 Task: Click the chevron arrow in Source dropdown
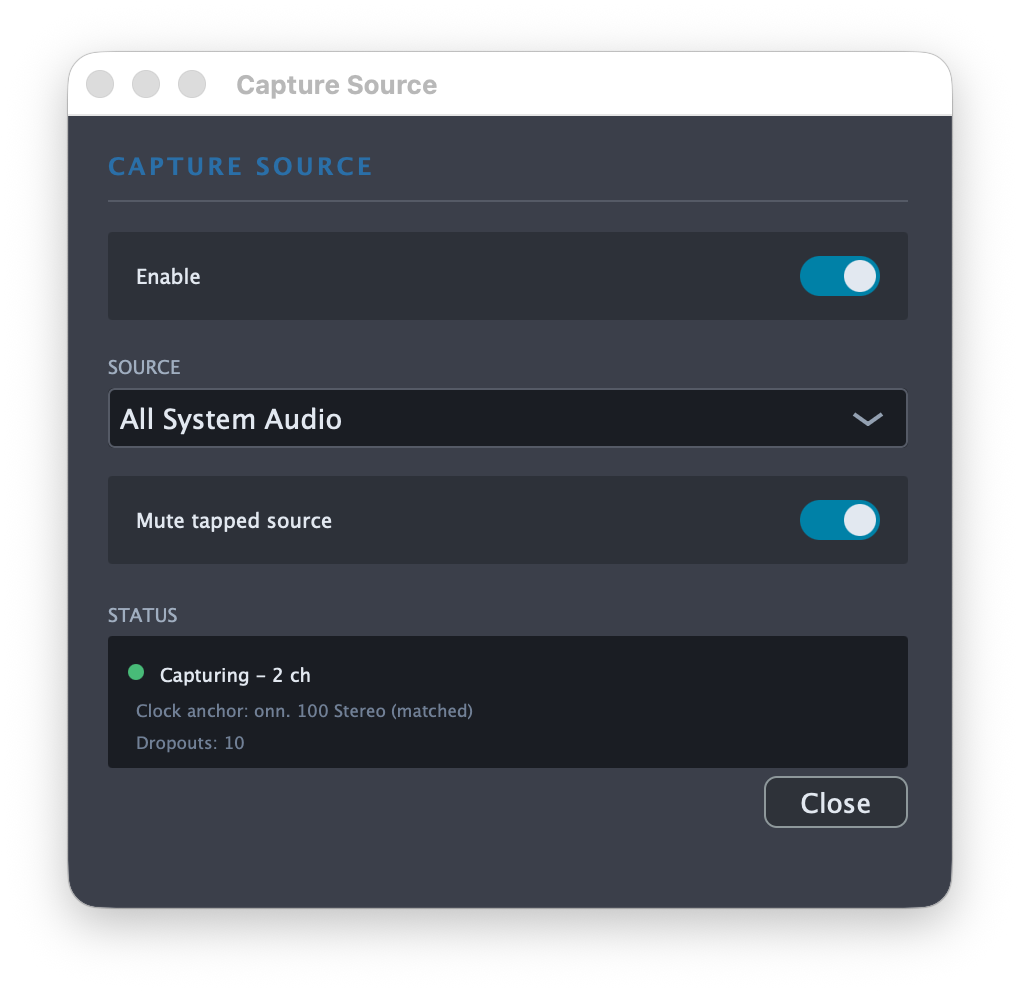(x=868, y=419)
